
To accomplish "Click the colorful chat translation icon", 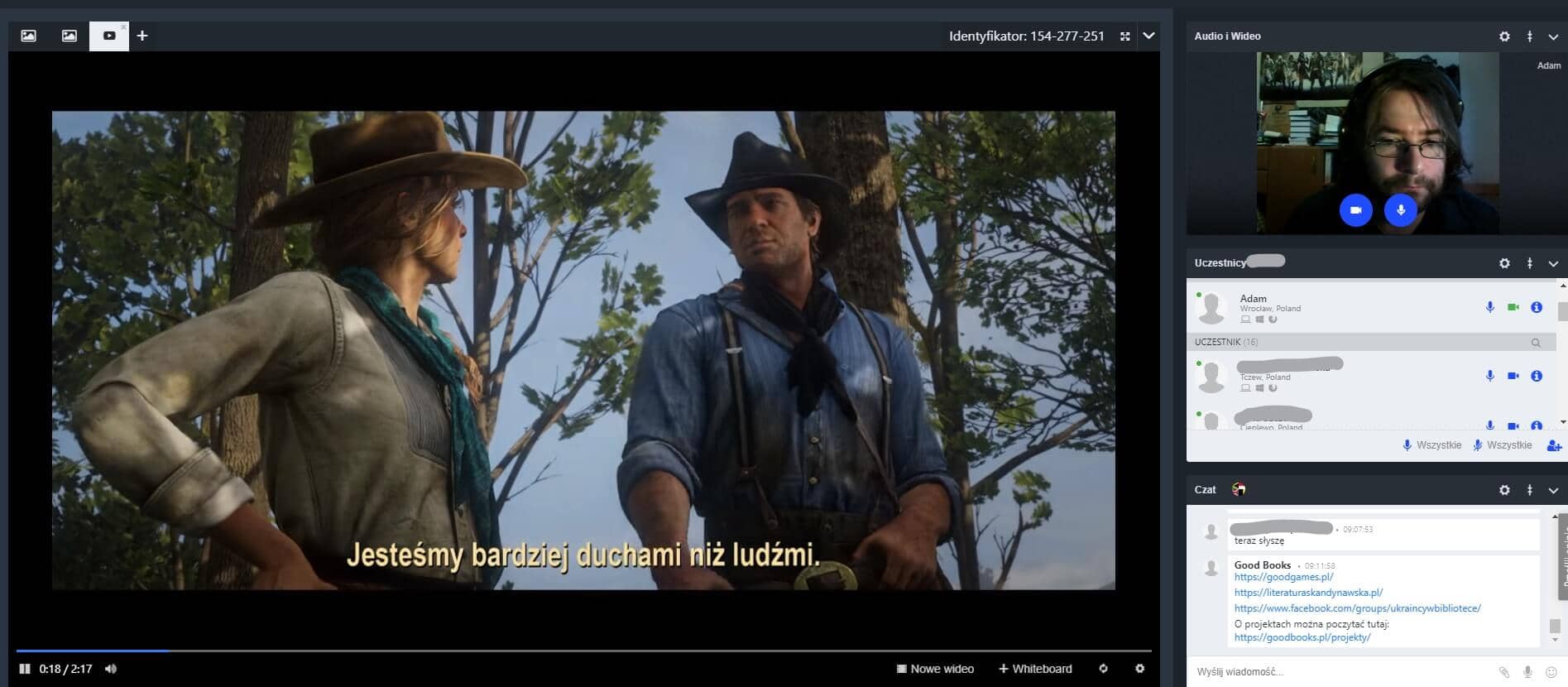I will click(x=1239, y=489).
